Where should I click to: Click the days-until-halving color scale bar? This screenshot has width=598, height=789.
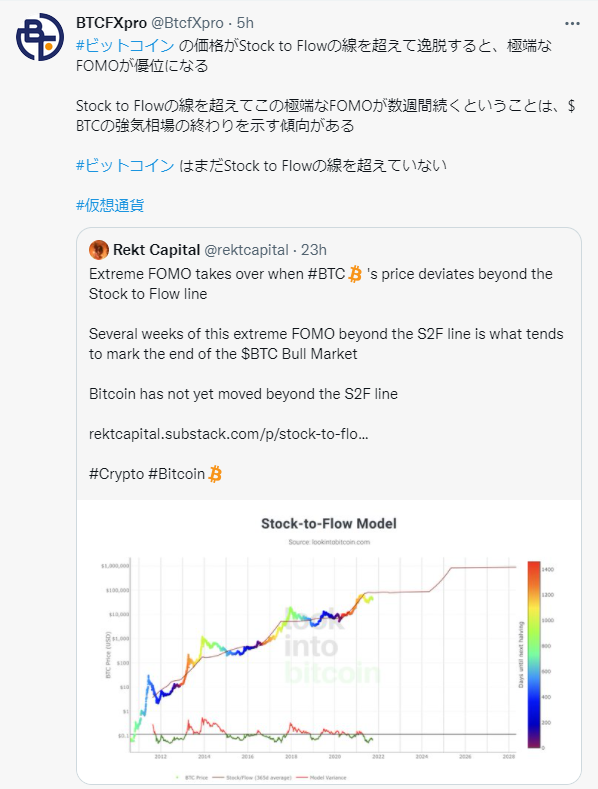pos(534,655)
